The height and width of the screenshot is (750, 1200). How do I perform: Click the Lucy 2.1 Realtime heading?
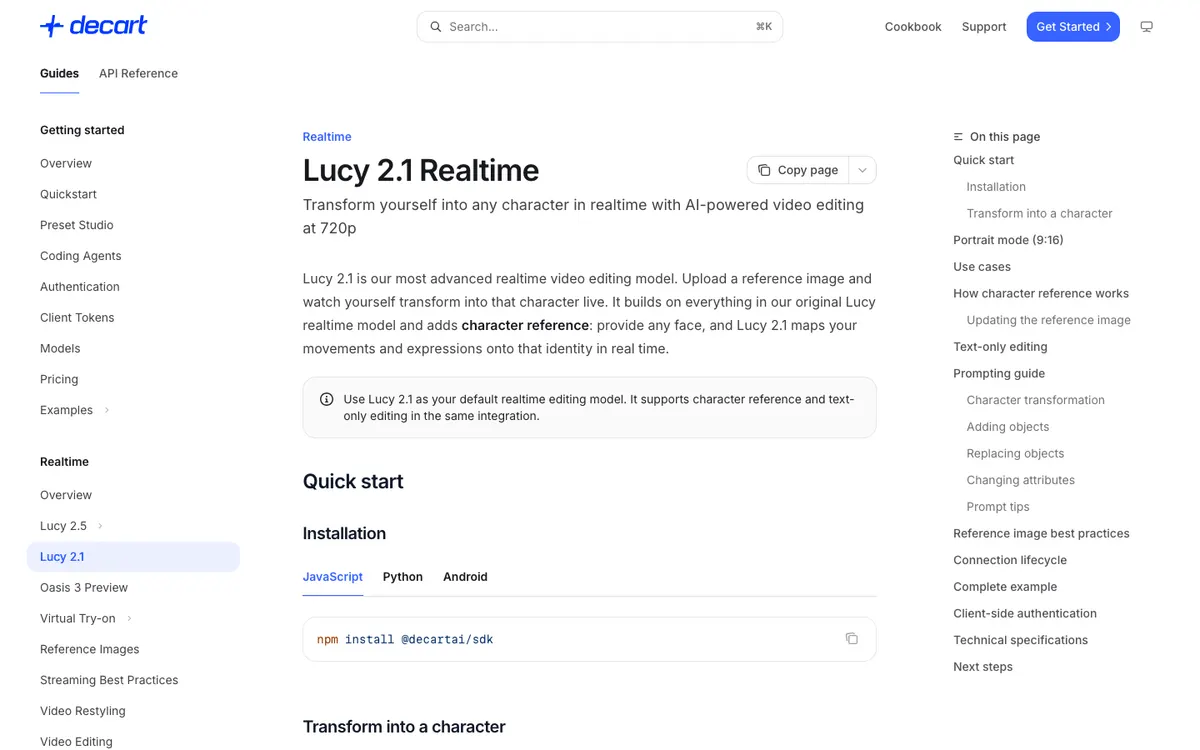click(421, 170)
